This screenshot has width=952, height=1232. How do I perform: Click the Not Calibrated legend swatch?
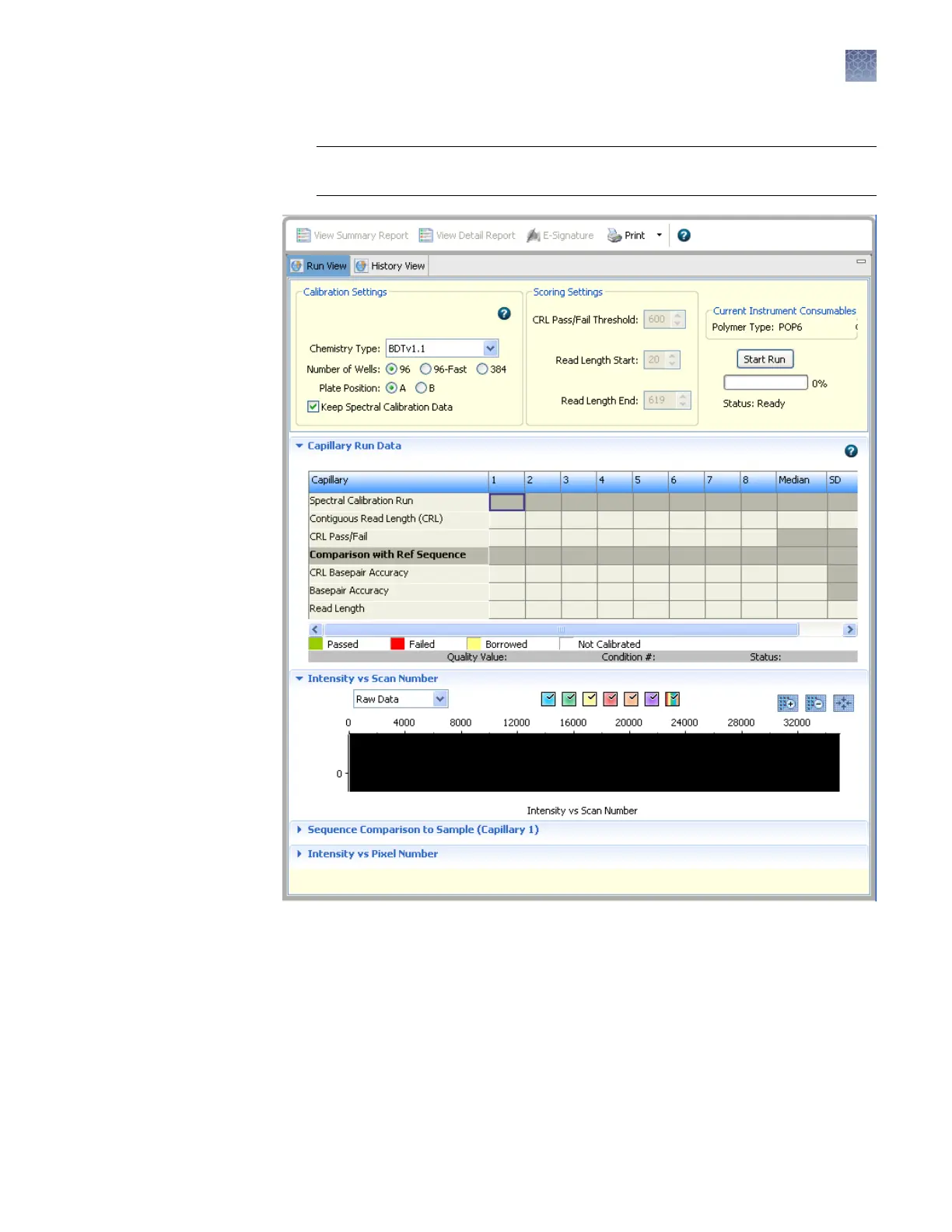click(x=566, y=644)
